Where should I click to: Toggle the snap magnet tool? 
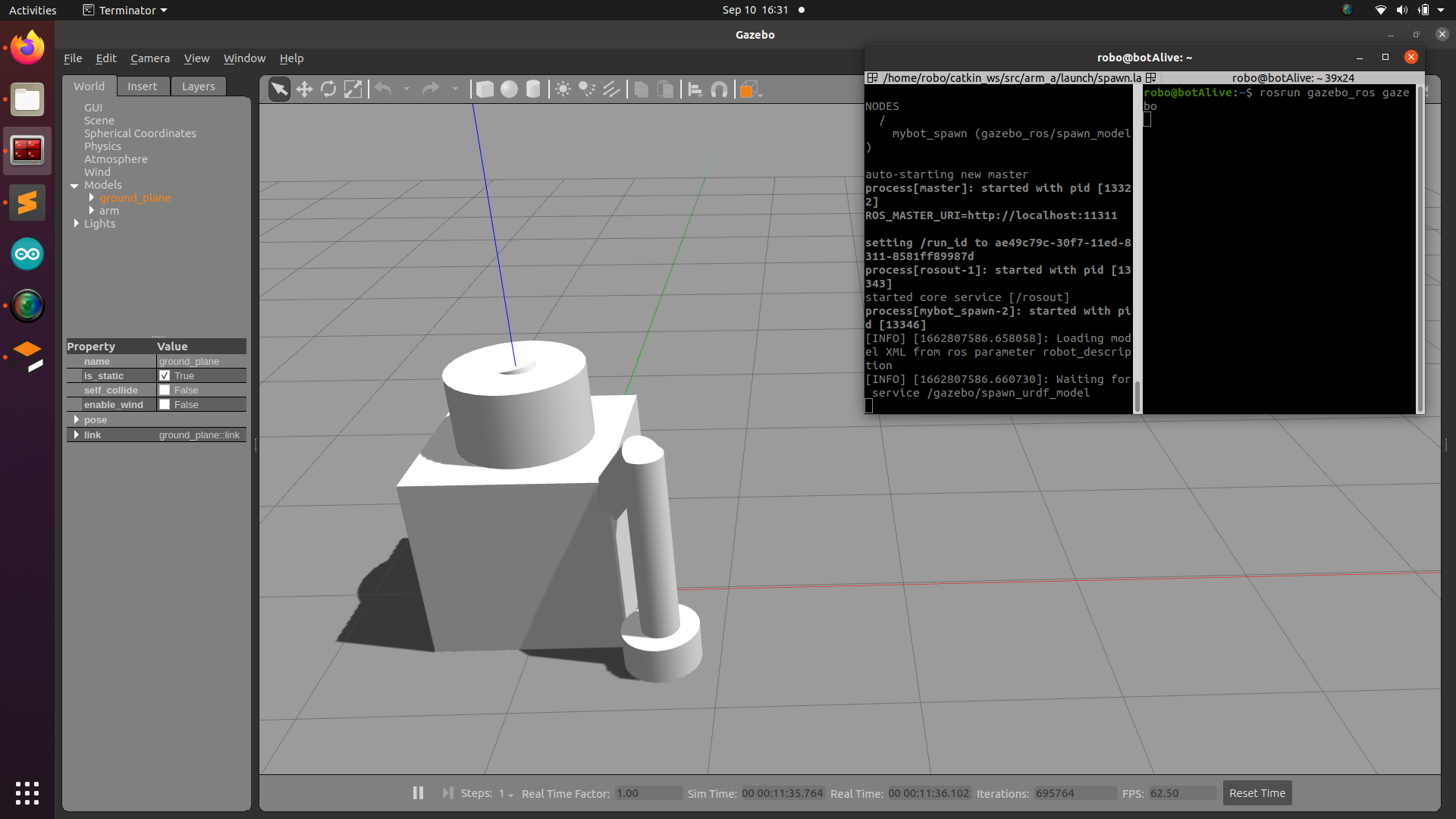pos(719,89)
